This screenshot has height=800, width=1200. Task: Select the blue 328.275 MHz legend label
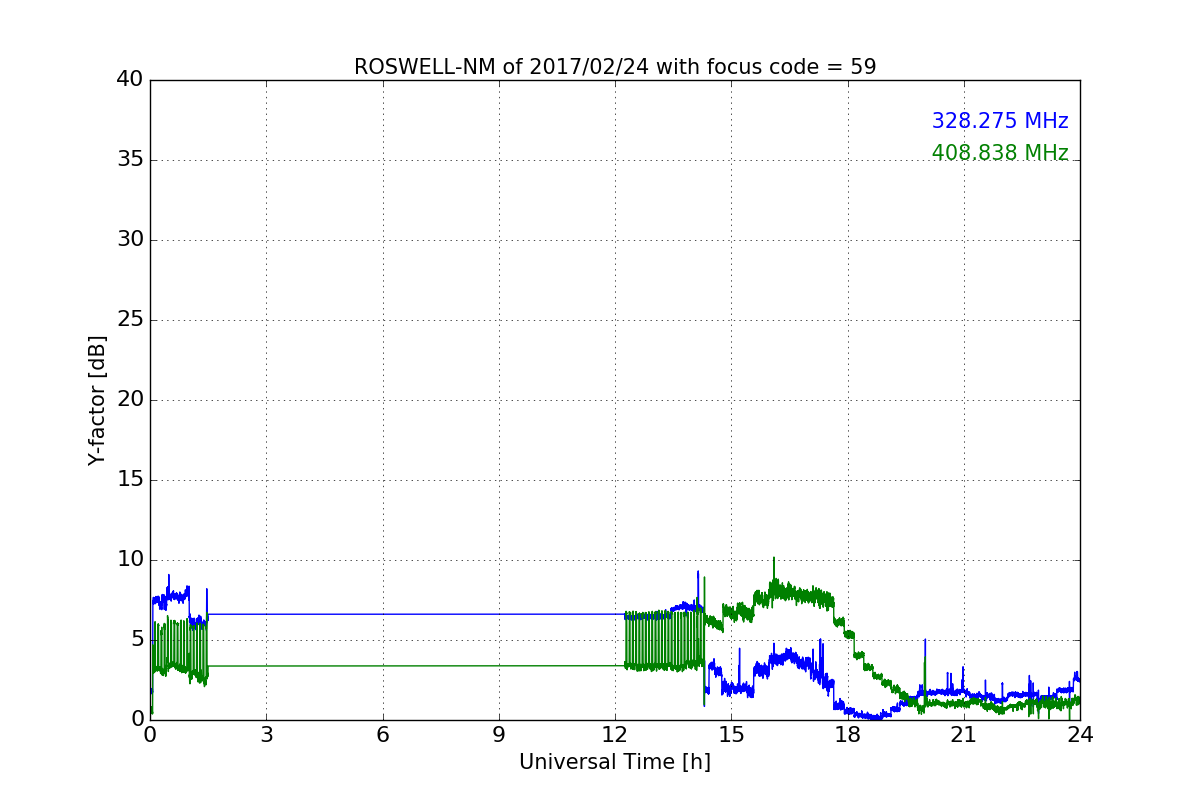[1000, 121]
